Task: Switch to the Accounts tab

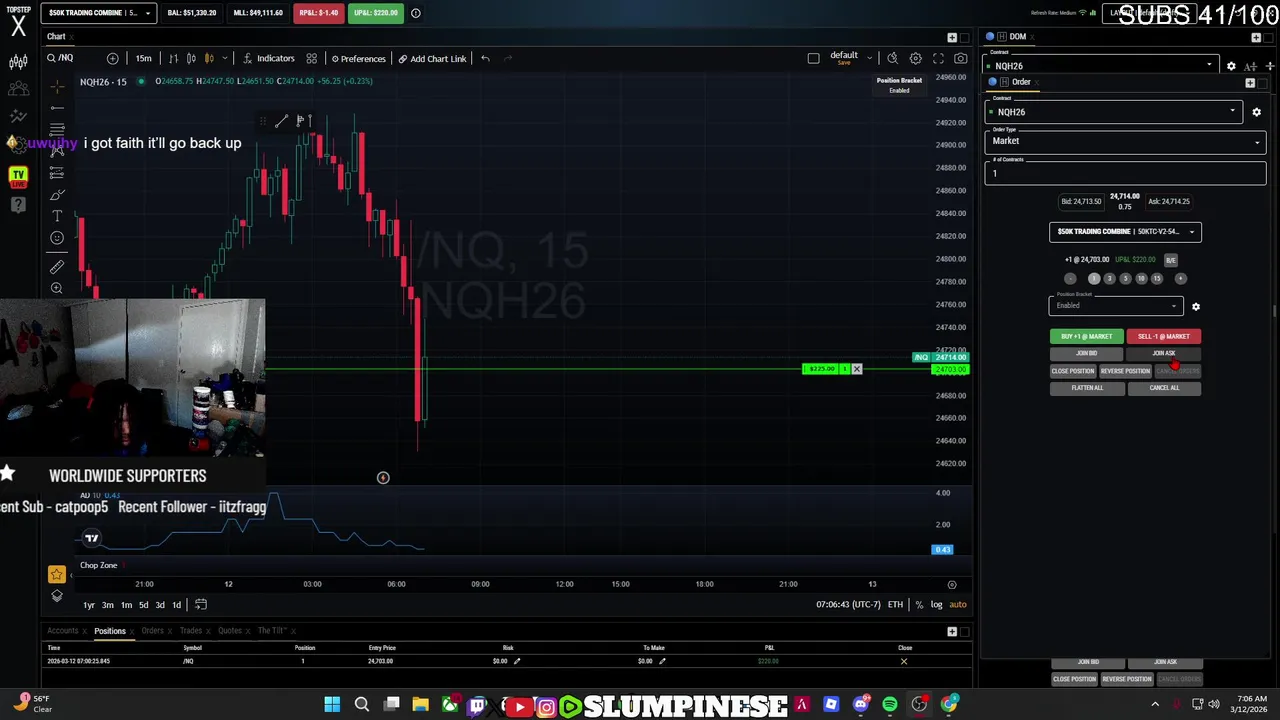Action: (62, 631)
